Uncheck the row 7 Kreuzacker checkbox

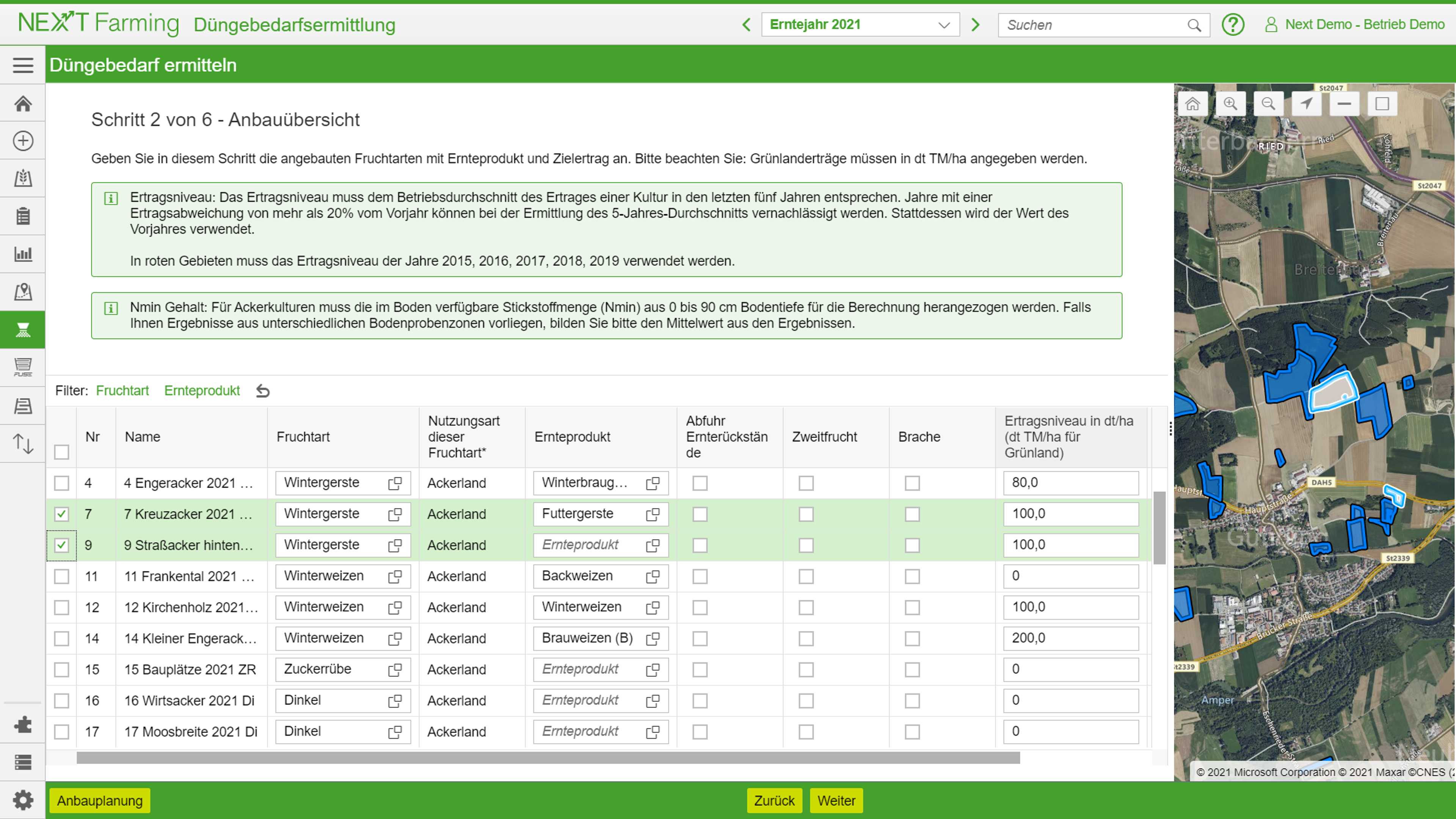(x=61, y=515)
